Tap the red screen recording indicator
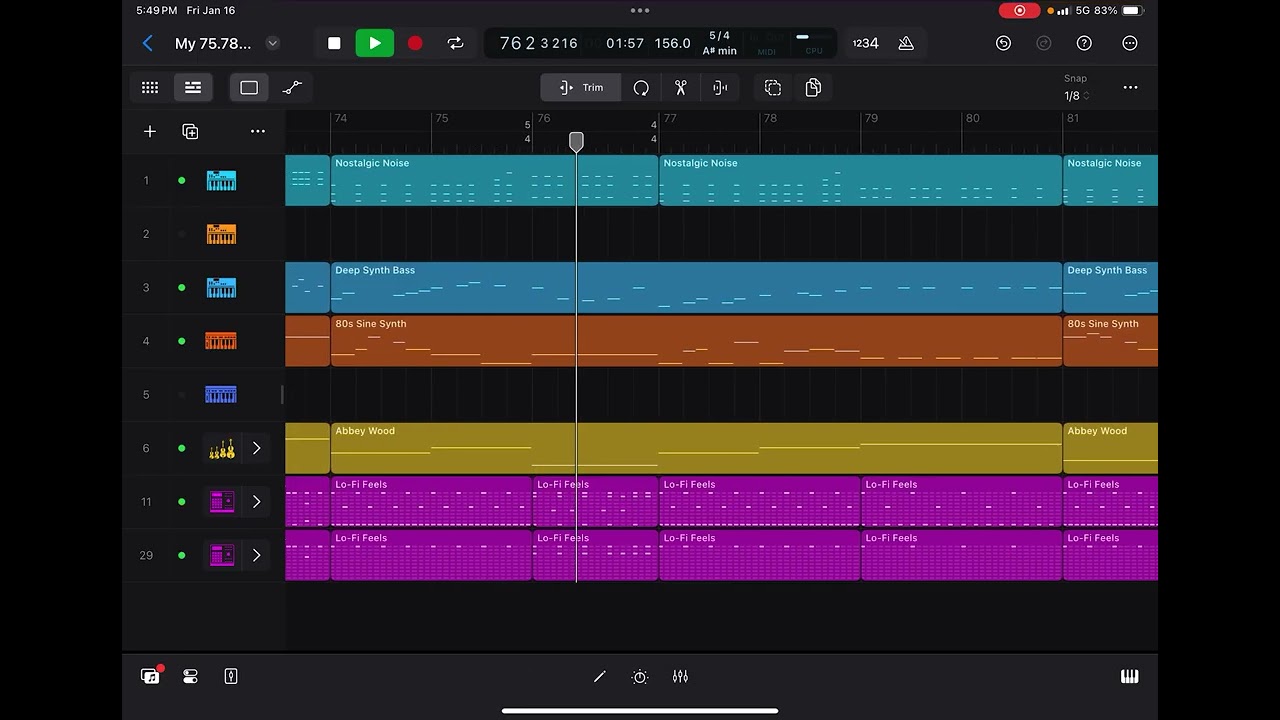 coord(1019,10)
